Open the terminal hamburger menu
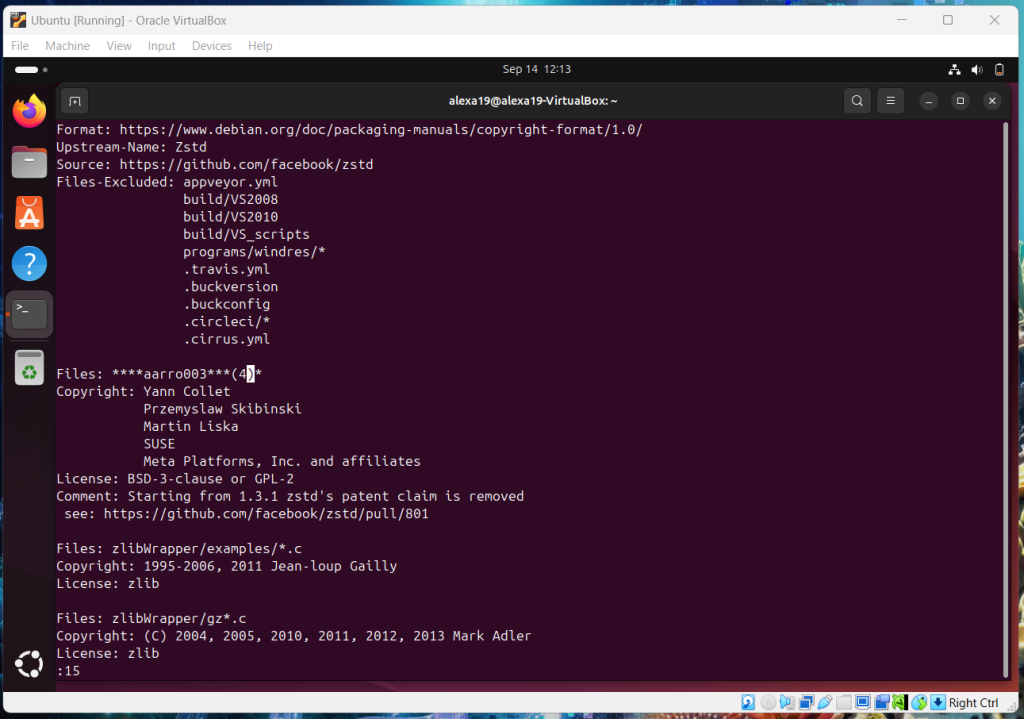1024x719 pixels. coord(890,101)
